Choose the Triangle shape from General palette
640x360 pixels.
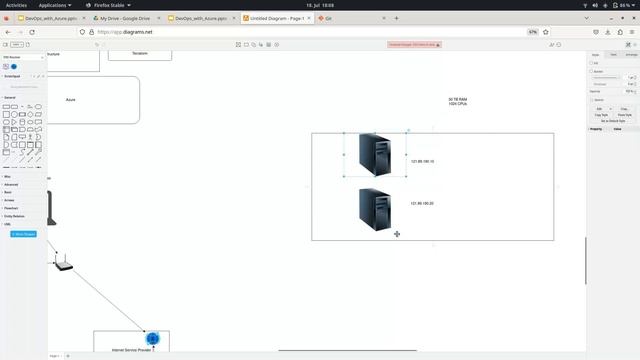coord(14,122)
